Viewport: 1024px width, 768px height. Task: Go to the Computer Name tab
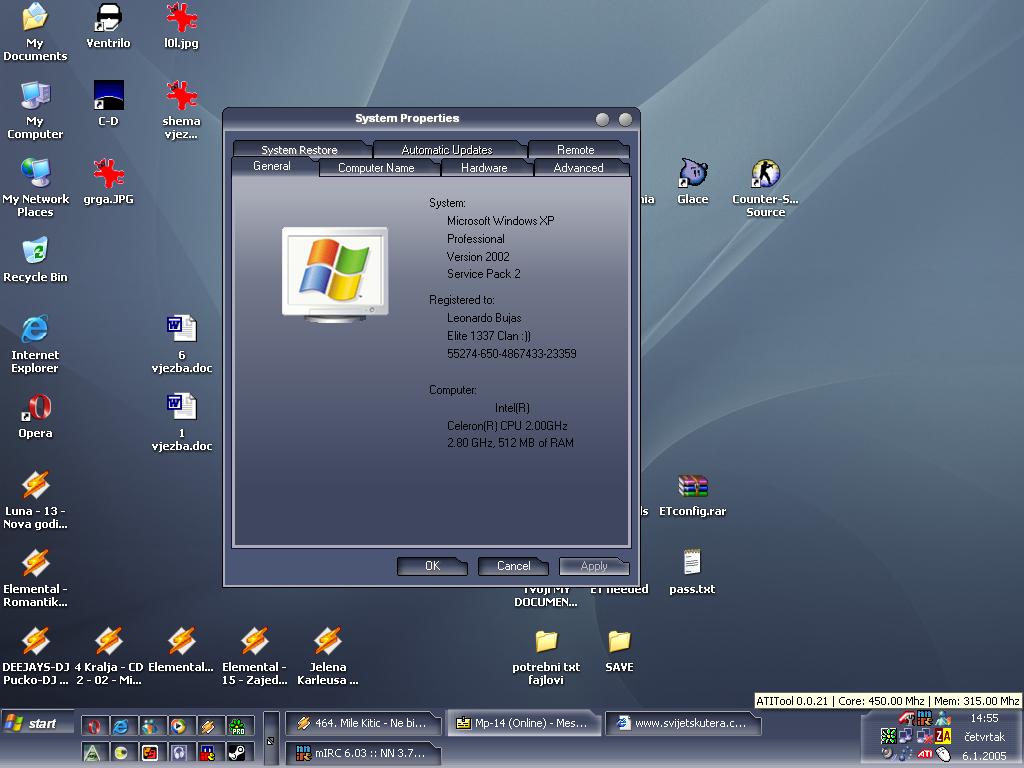point(376,168)
